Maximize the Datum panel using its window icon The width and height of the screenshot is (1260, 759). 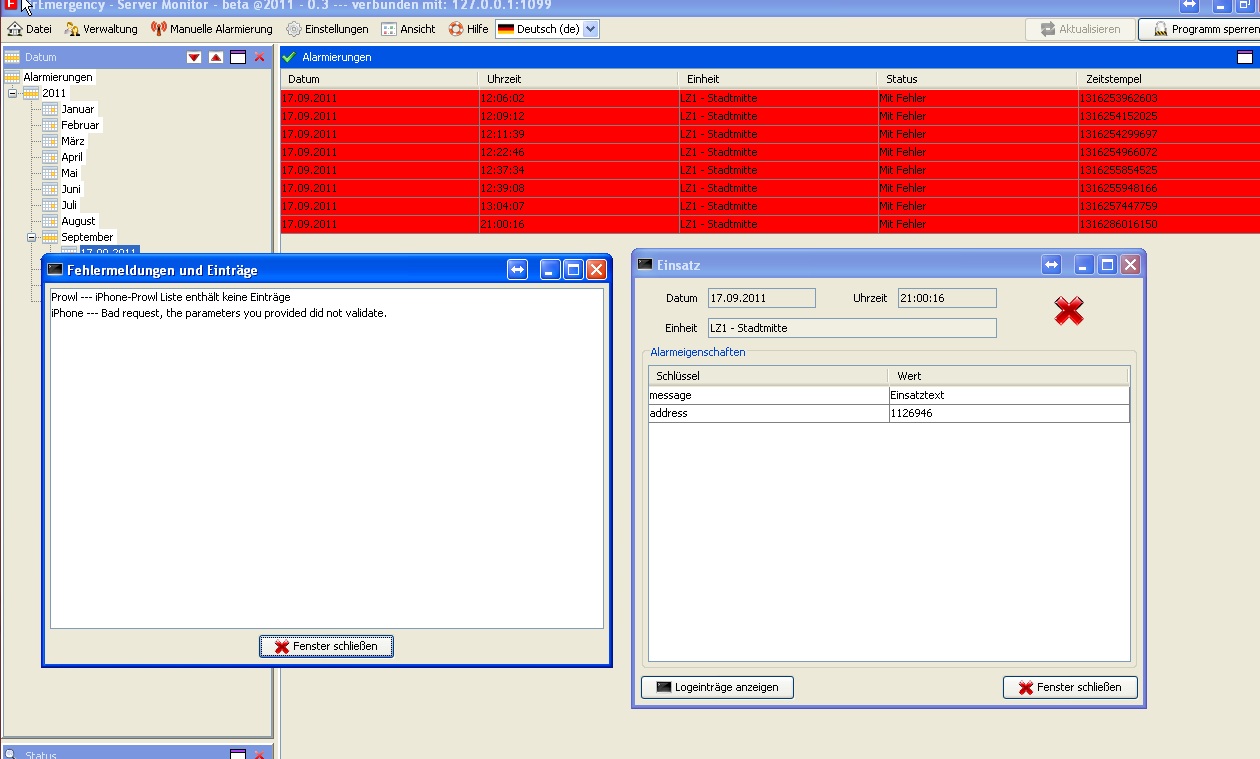(238, 57)
